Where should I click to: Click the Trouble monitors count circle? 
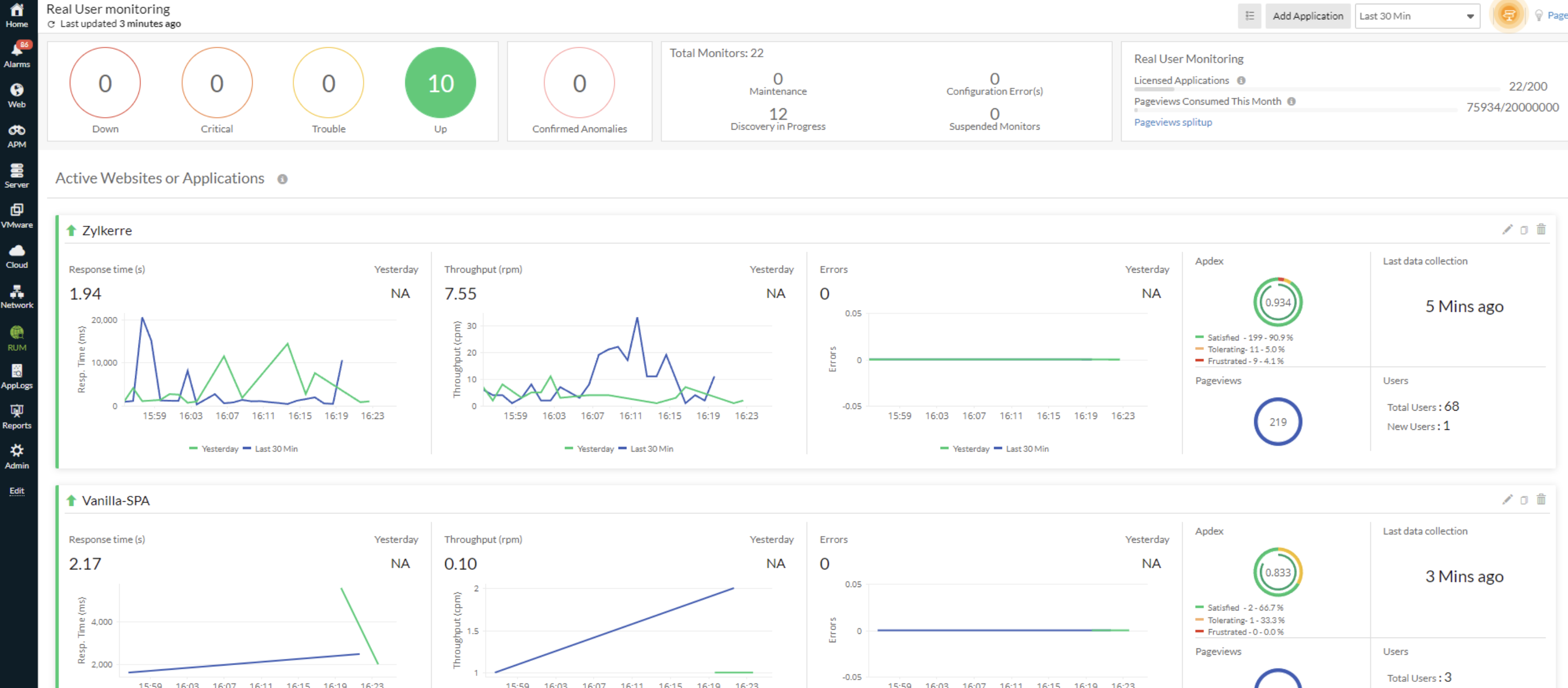coord(329,83)
